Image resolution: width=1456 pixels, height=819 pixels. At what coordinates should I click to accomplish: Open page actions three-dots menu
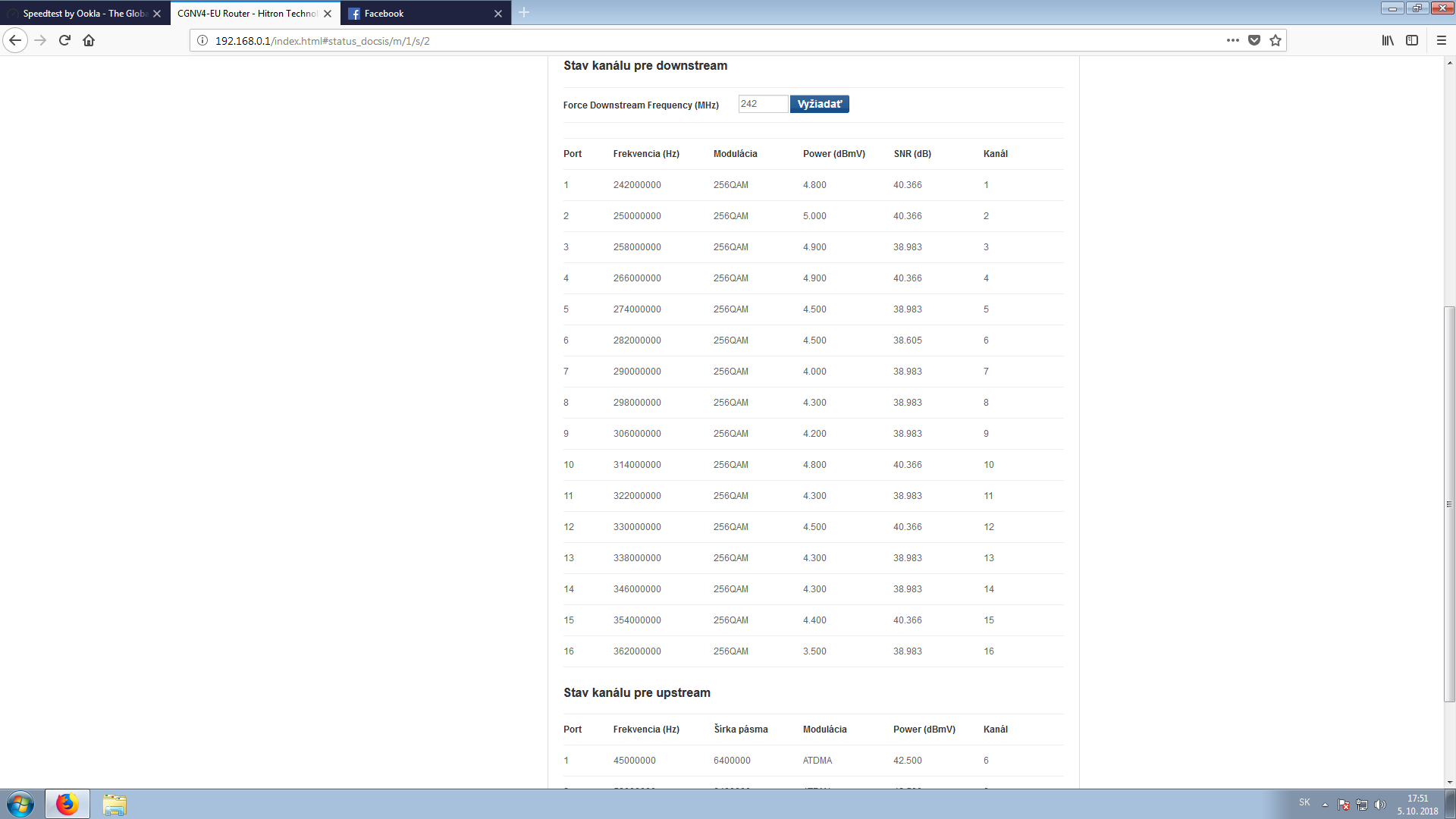coord(1233,40)
